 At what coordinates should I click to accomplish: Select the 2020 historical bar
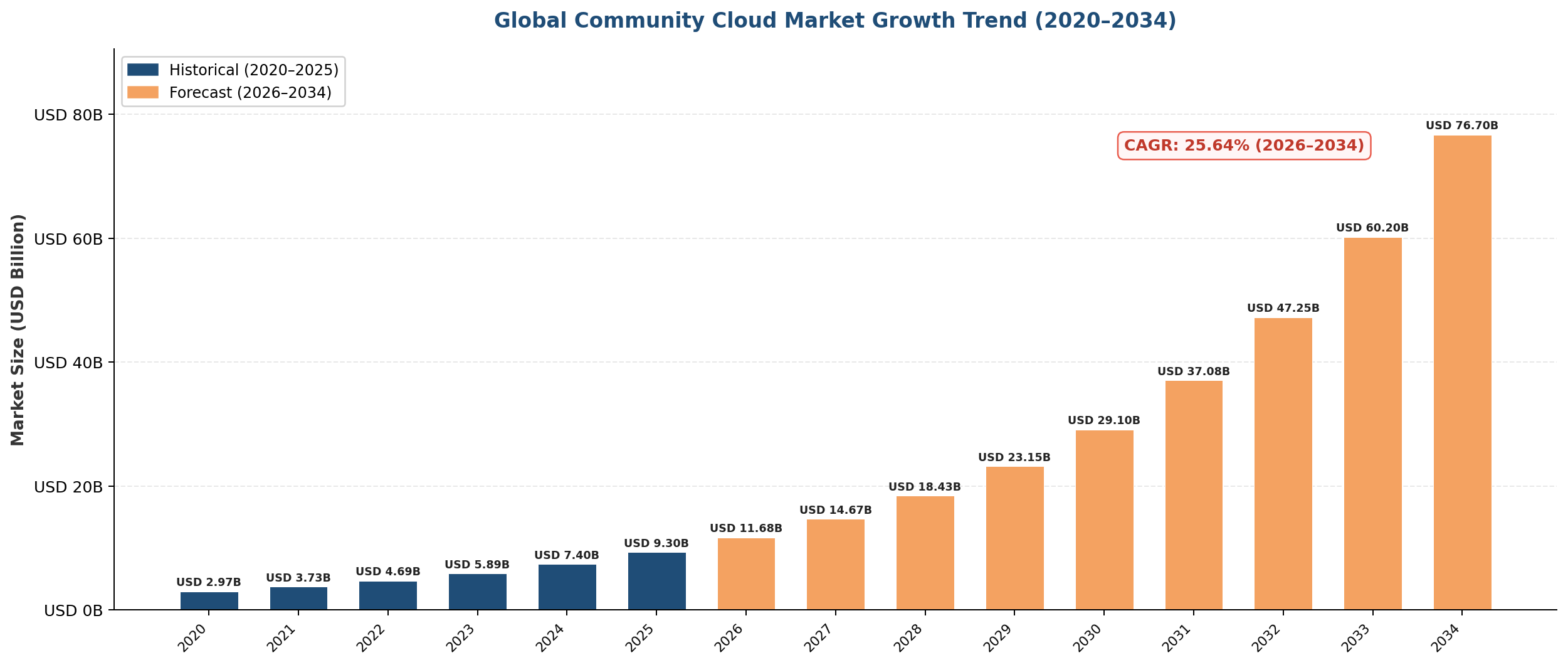click(209, 600)
